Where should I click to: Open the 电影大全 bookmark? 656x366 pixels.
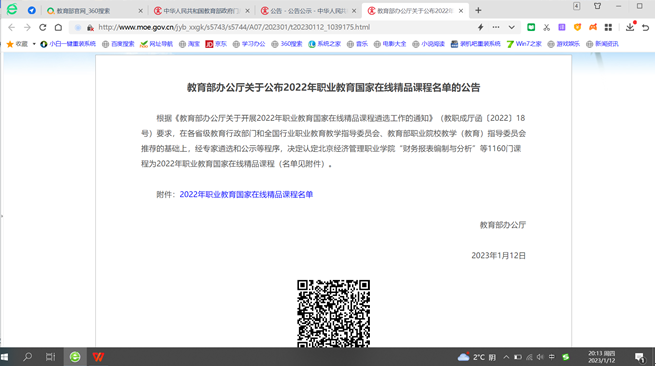(390, 44)
